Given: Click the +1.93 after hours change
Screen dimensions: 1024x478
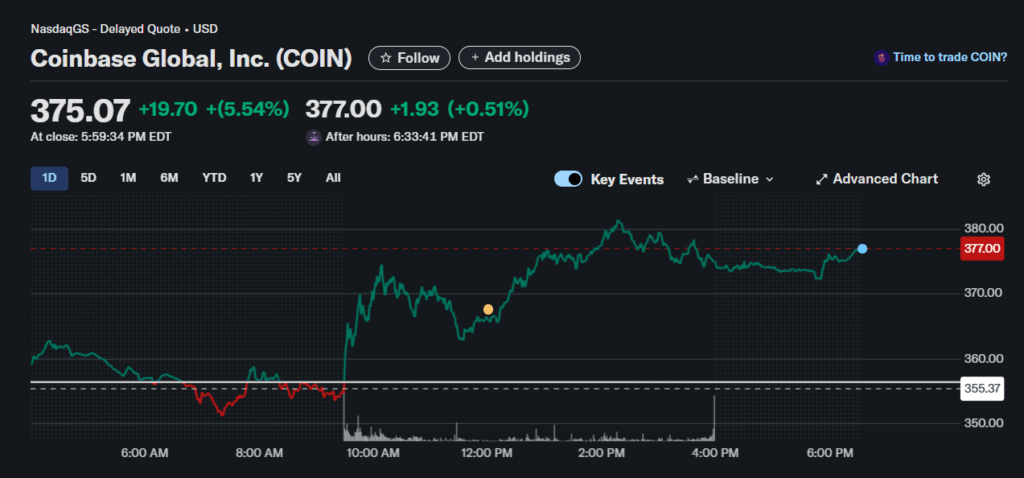Looking at the screenshot, I should coord(414,110).
